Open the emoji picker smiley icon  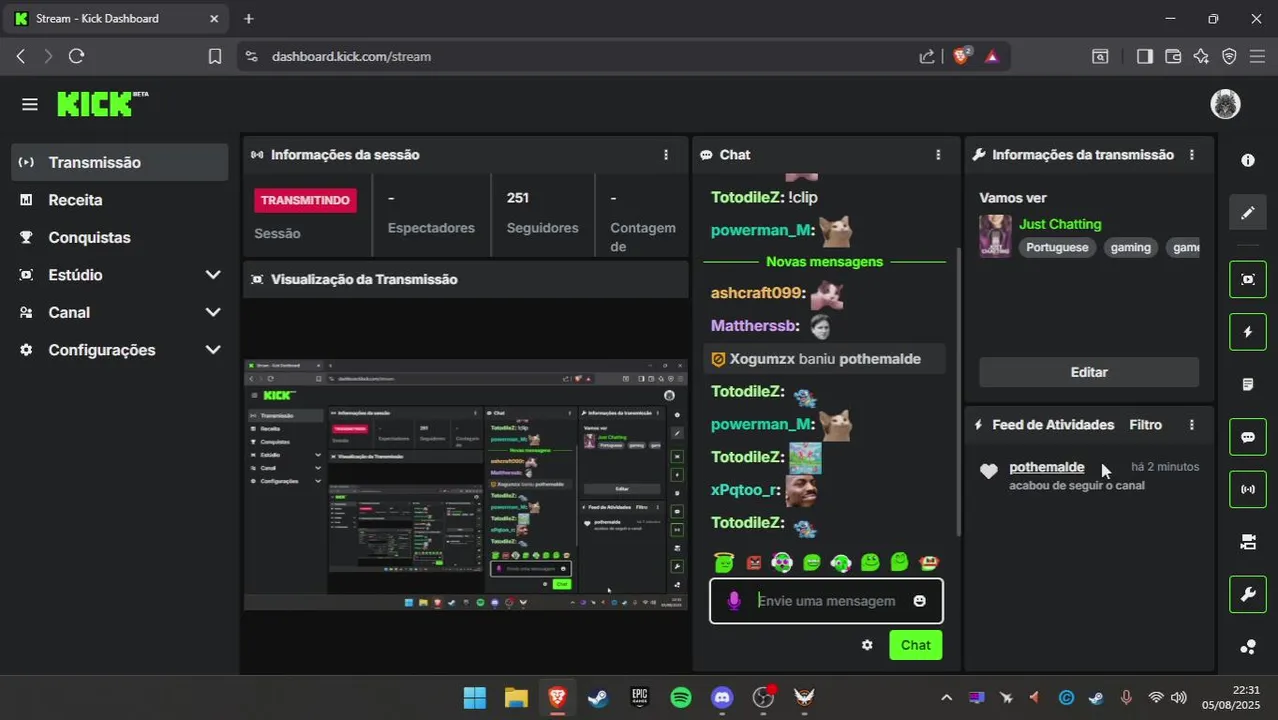tap(920, 601)
